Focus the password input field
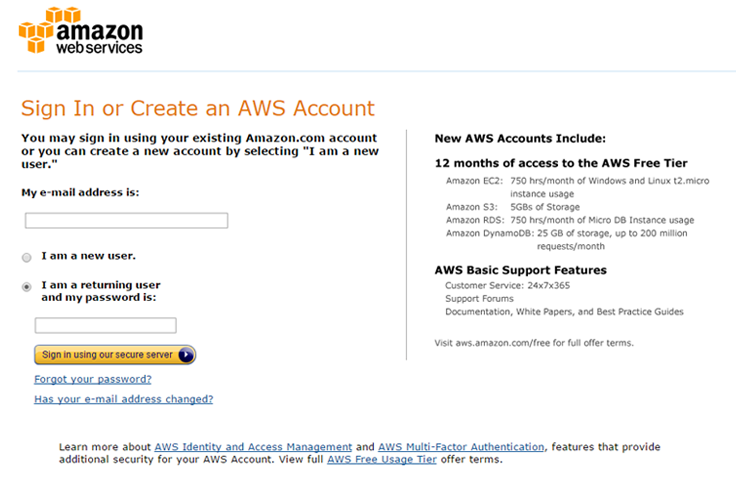Viewport: 736px width, 490px height. click(106, 325)
